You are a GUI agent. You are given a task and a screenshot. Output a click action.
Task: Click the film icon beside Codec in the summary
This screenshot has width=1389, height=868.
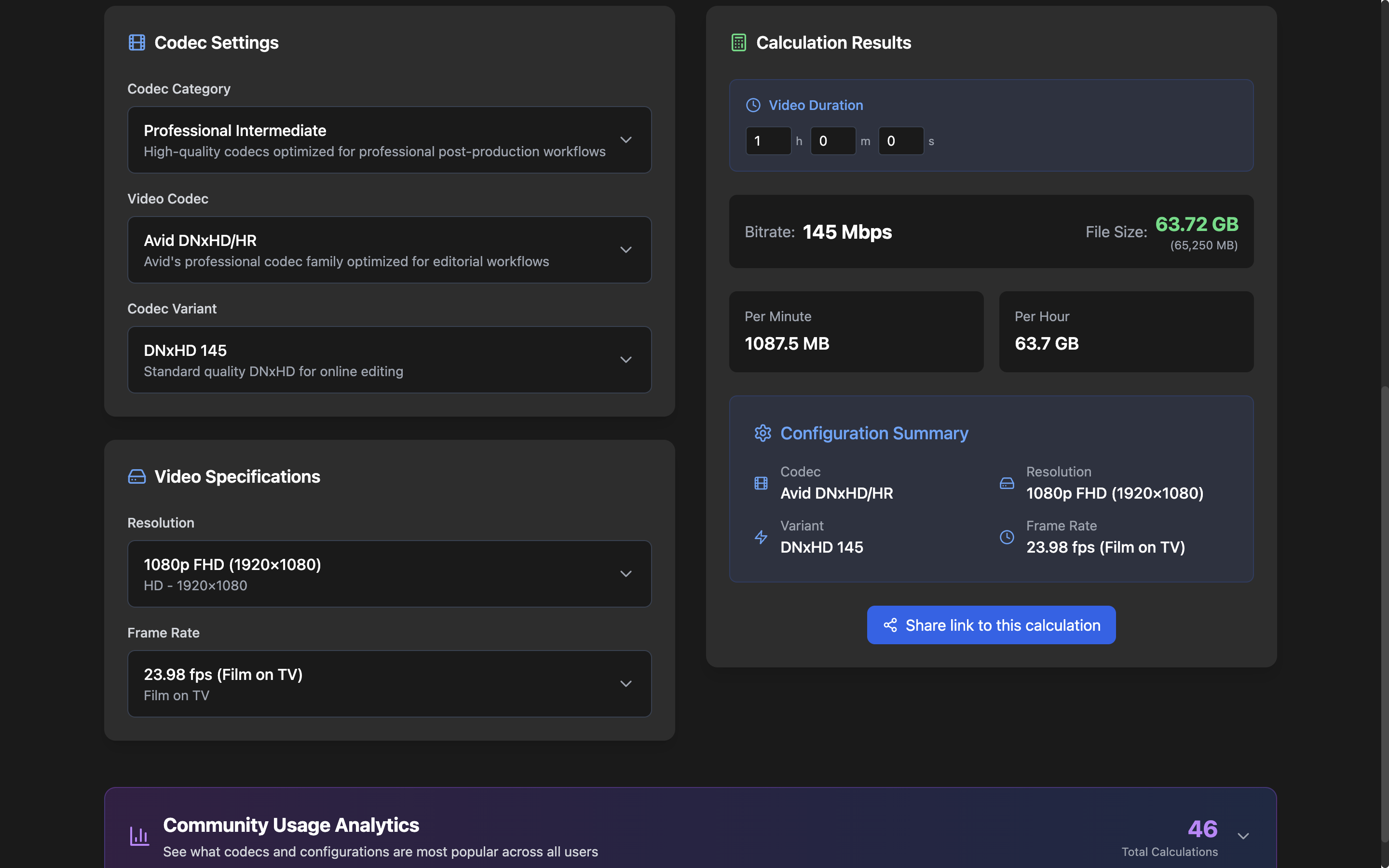tap(761, 483)
